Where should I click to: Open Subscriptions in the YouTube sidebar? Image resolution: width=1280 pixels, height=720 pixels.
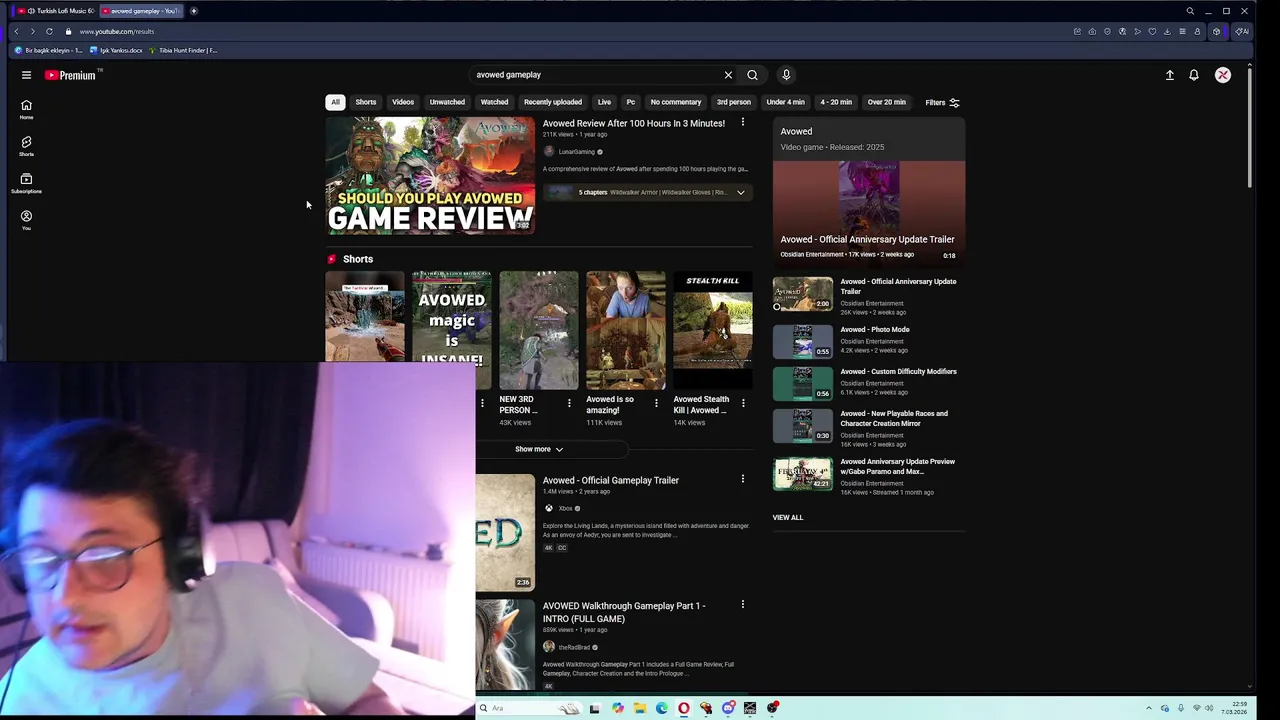pos(26,183)
